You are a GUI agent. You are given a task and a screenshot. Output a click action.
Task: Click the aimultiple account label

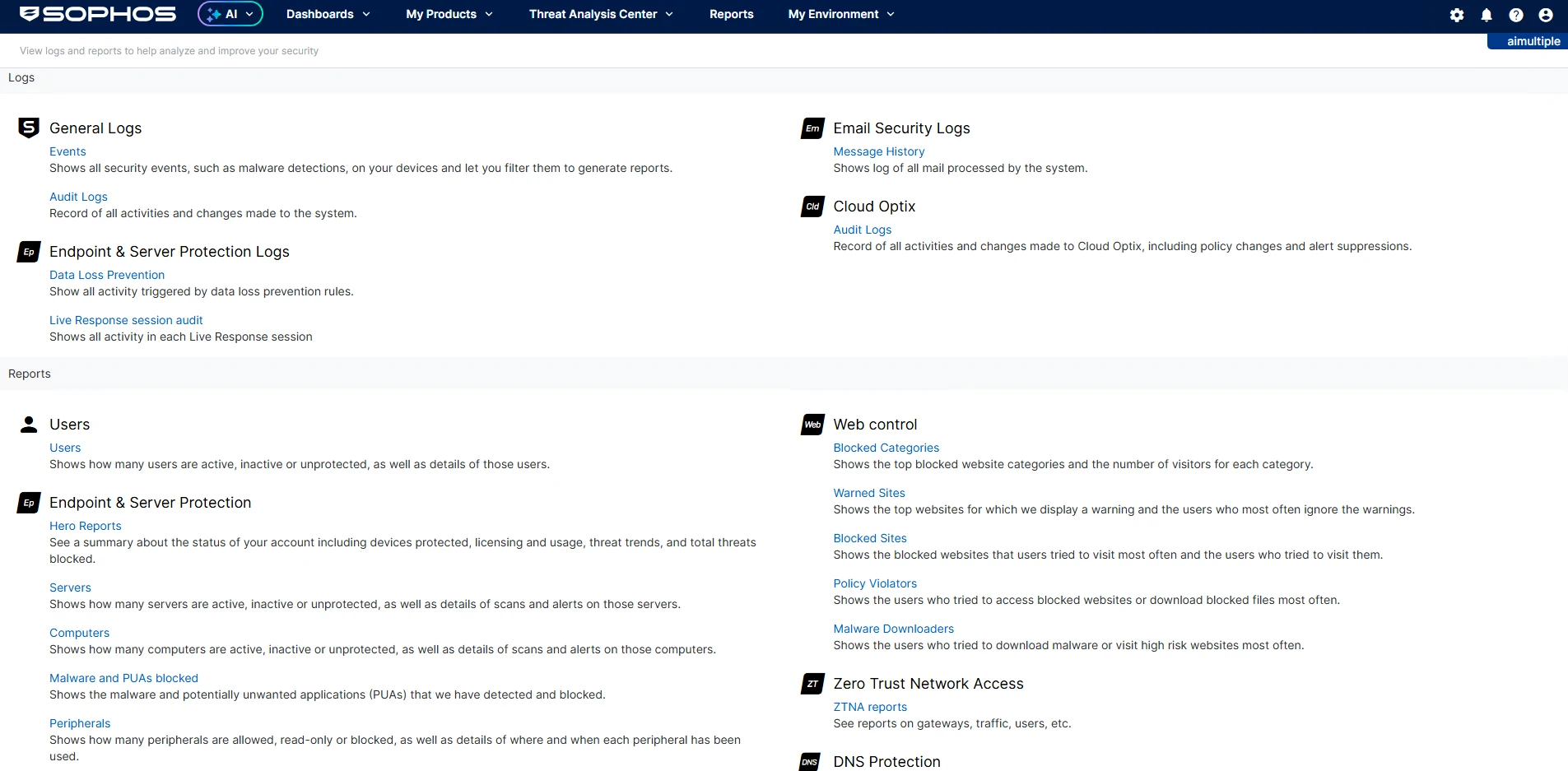pyautogui.click(x=1533, y=41)
